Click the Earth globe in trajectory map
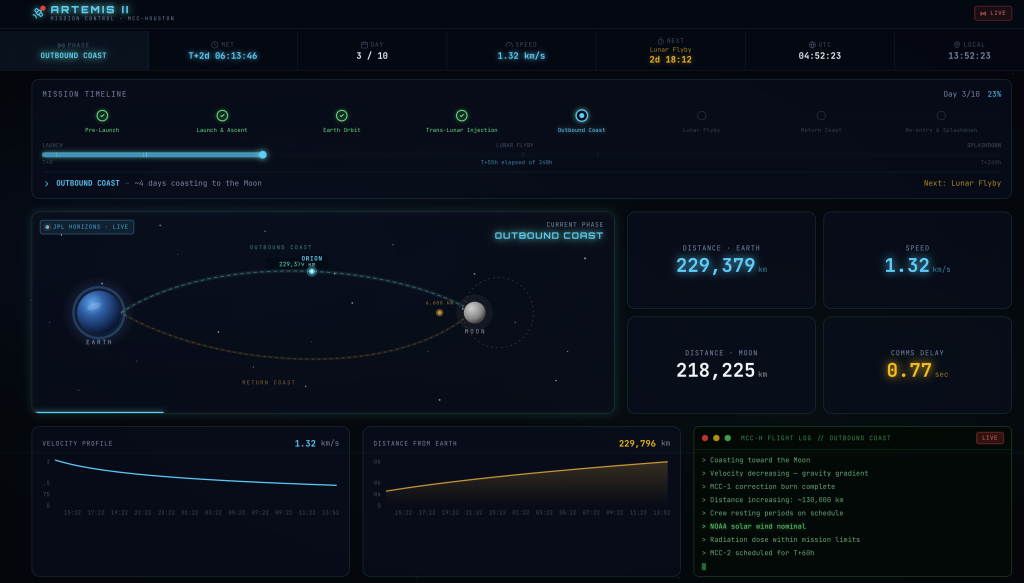1024x583 pixels. click(99, 312)
